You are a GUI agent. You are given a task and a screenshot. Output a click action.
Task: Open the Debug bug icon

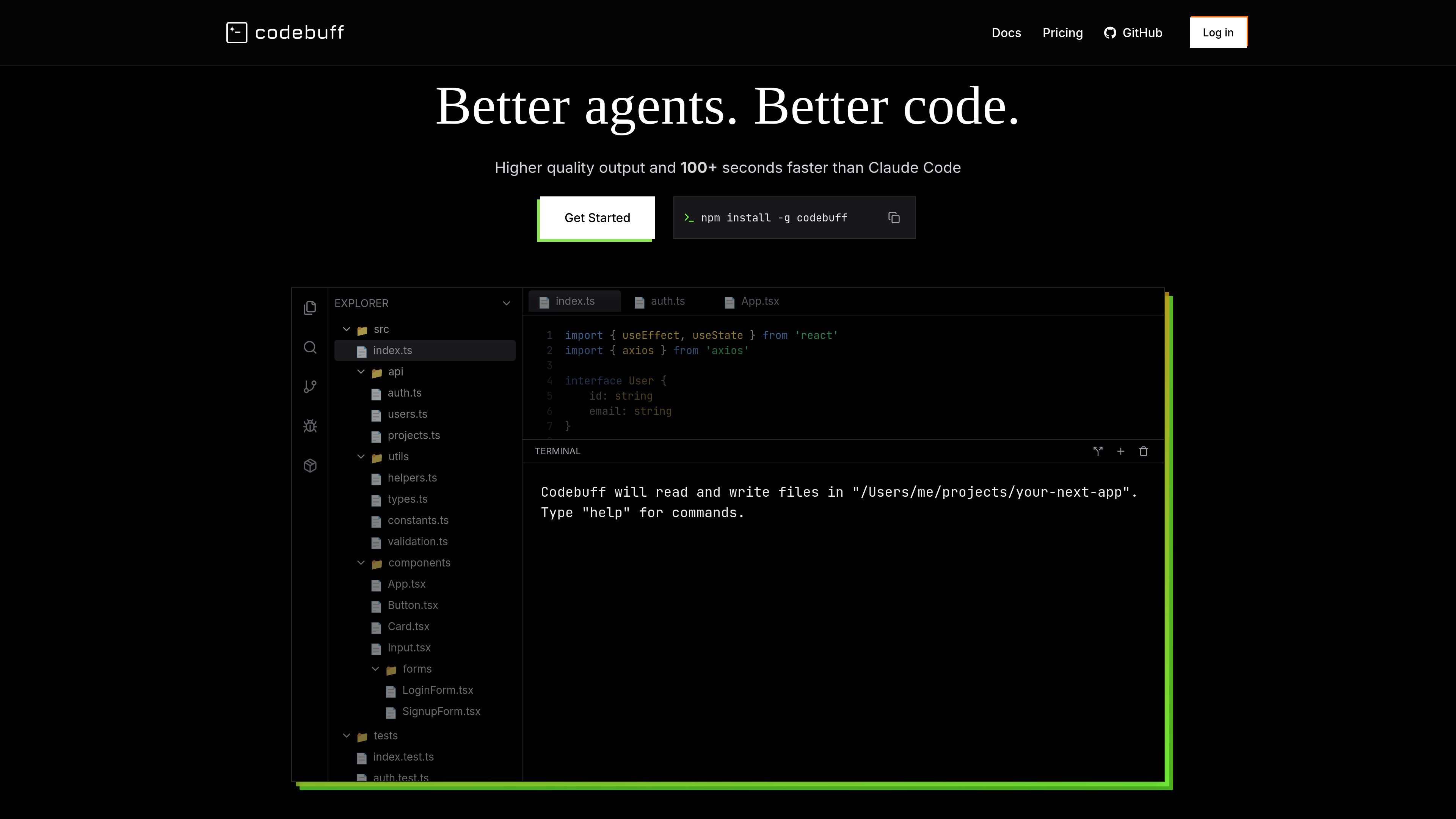(x=310, y=426)
